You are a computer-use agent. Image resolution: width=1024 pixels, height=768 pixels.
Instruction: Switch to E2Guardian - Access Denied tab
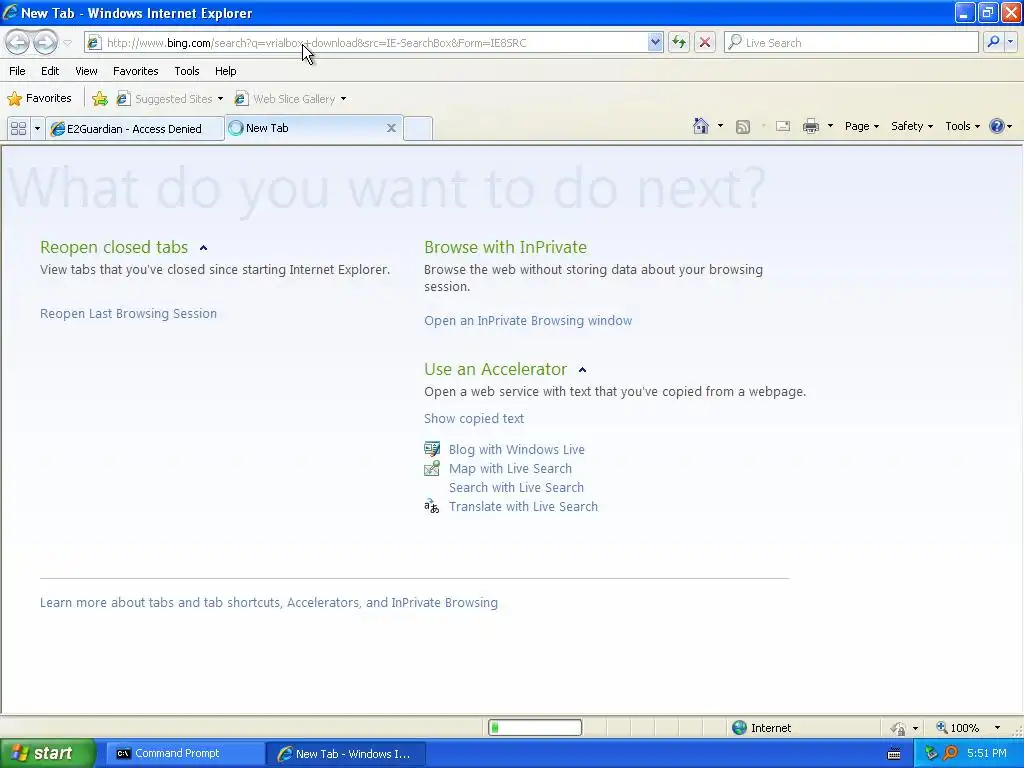click(x=134, y=129)
